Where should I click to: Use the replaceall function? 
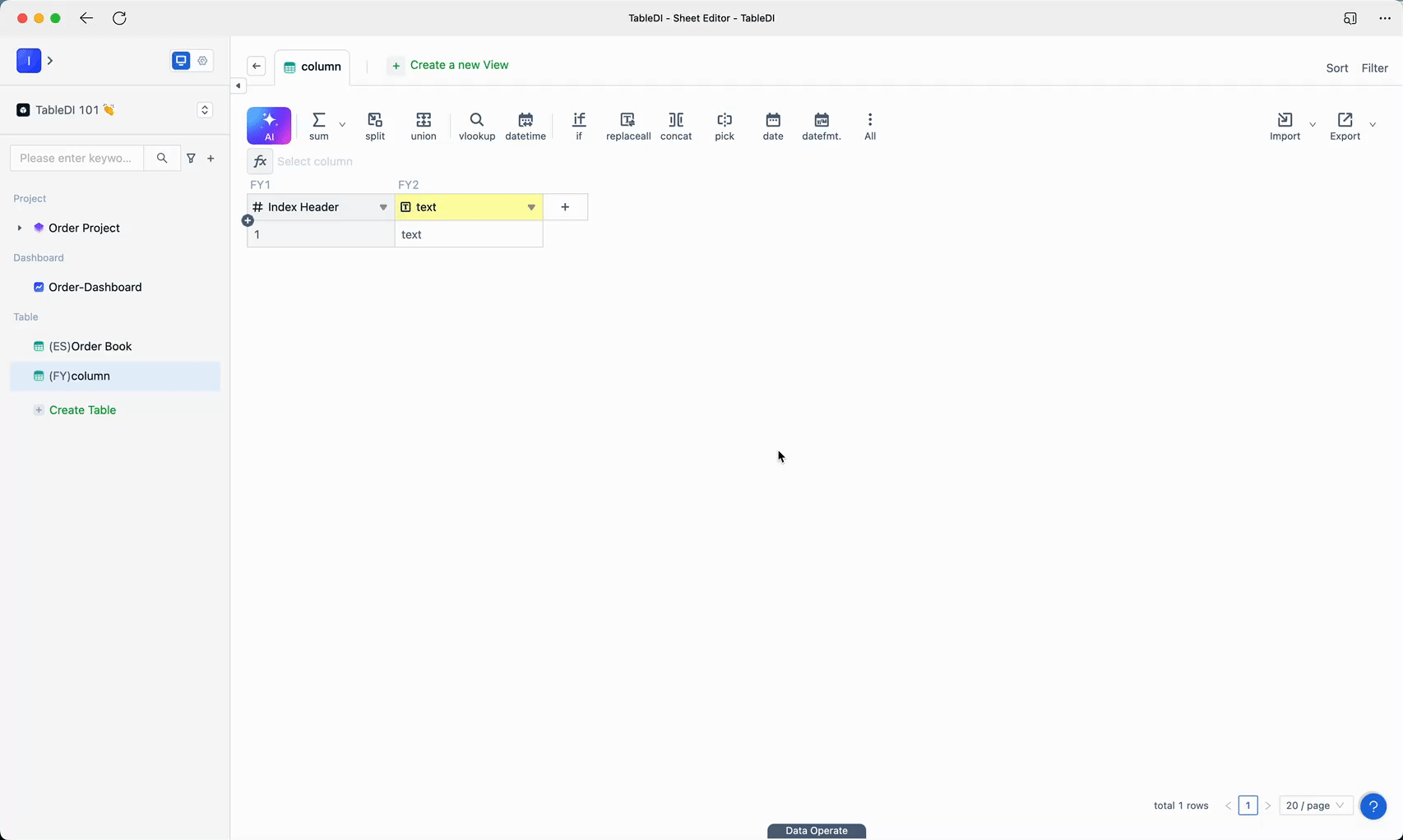pyautogui.click(x=628, y=126)
